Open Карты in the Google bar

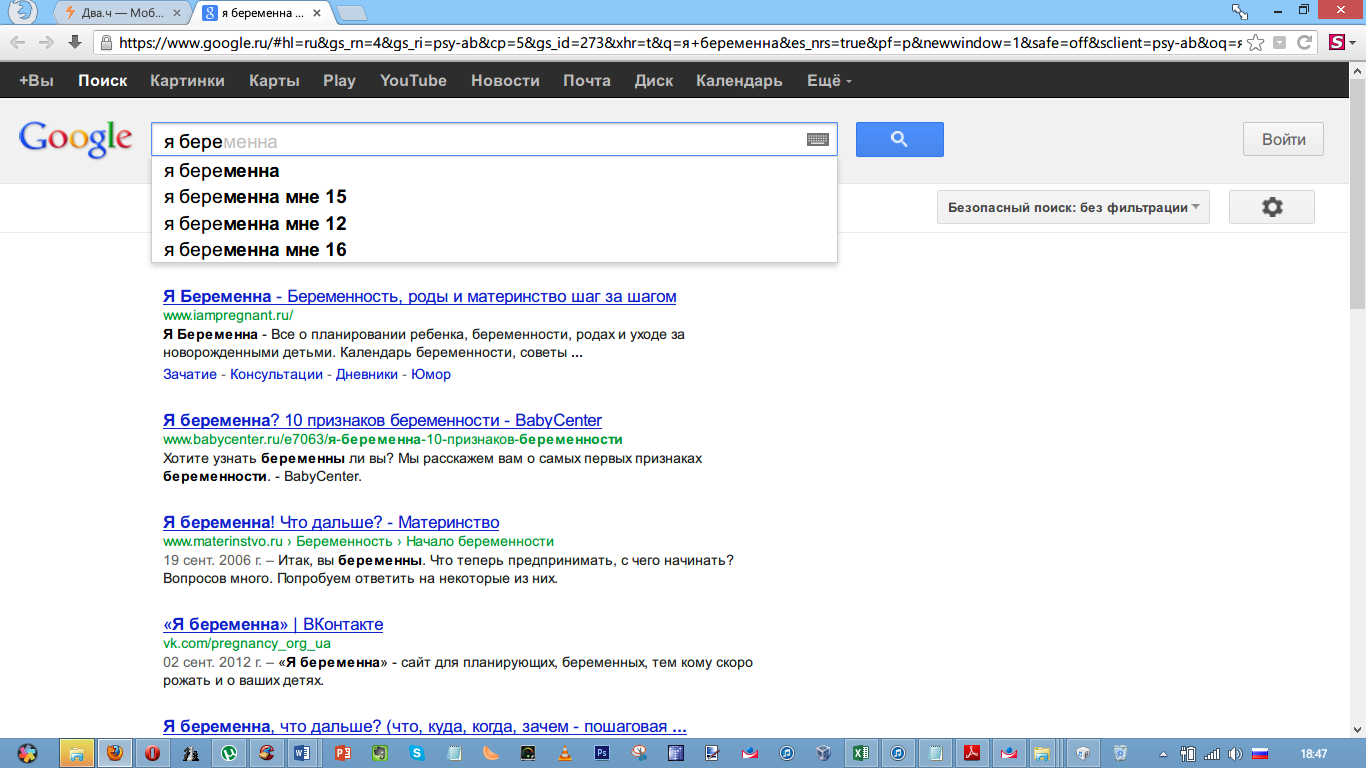(x=274, y=81)
